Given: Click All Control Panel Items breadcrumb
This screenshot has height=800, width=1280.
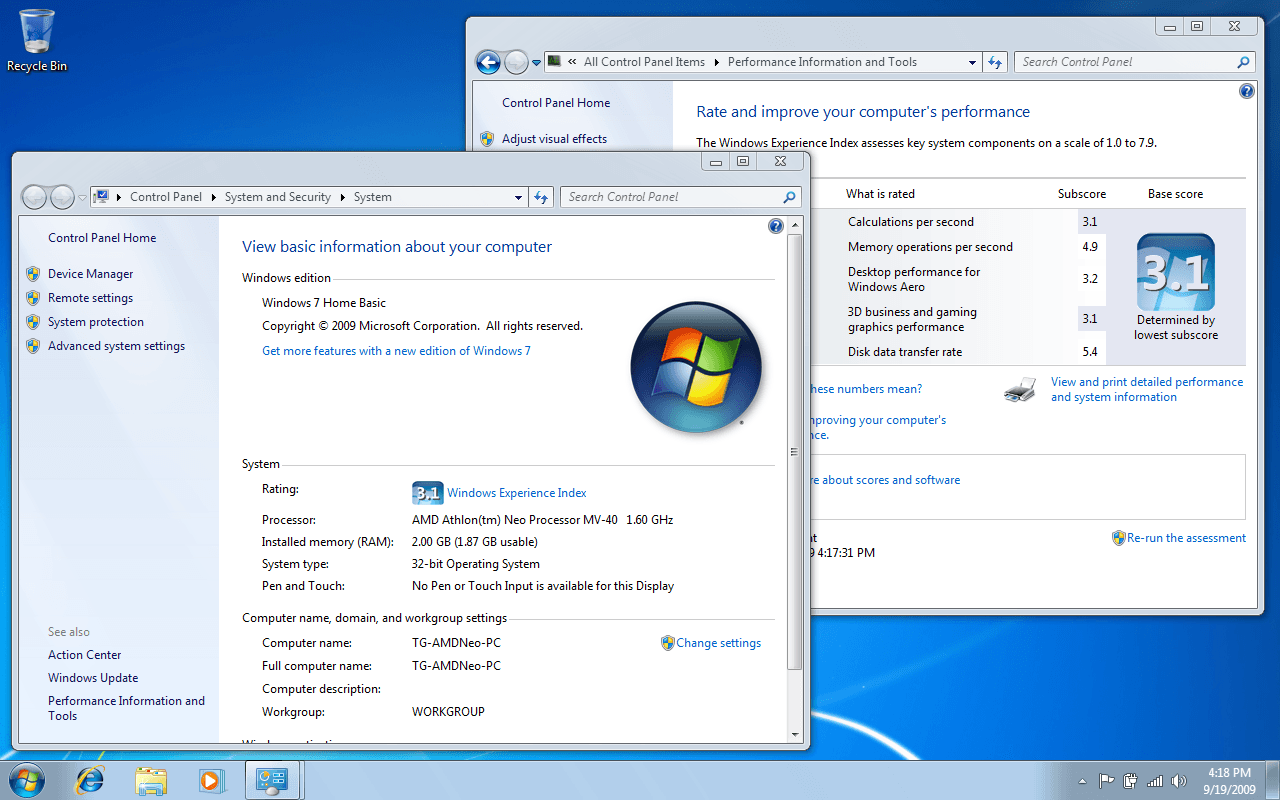Looking at the screenshot, I should [645, 62].
